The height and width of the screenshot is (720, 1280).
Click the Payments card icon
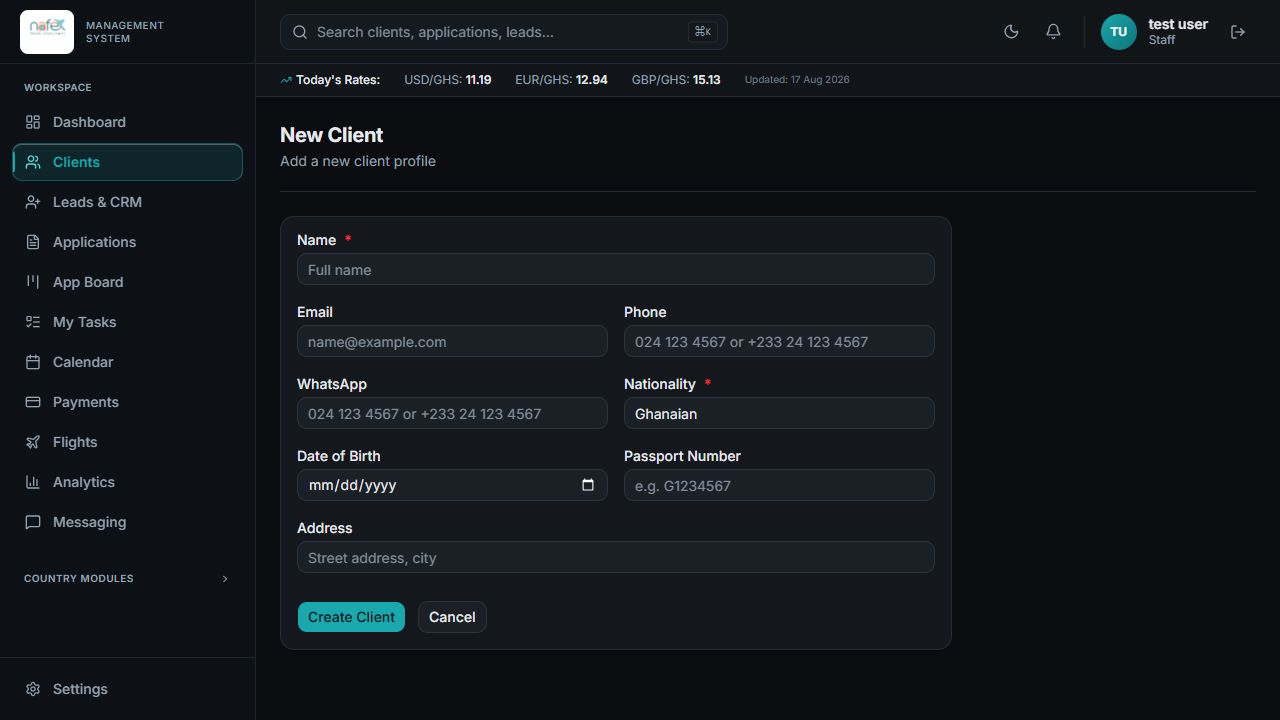click(33, 402)
